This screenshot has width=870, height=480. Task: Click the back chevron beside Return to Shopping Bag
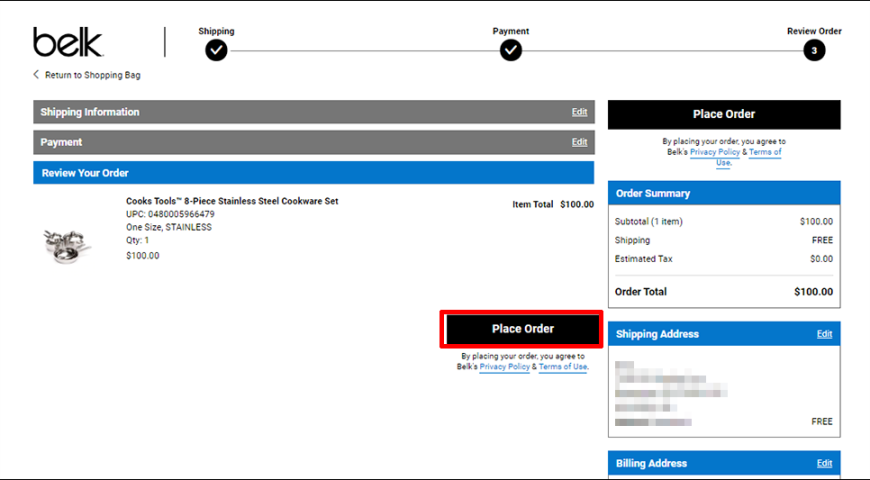[36, 74]
